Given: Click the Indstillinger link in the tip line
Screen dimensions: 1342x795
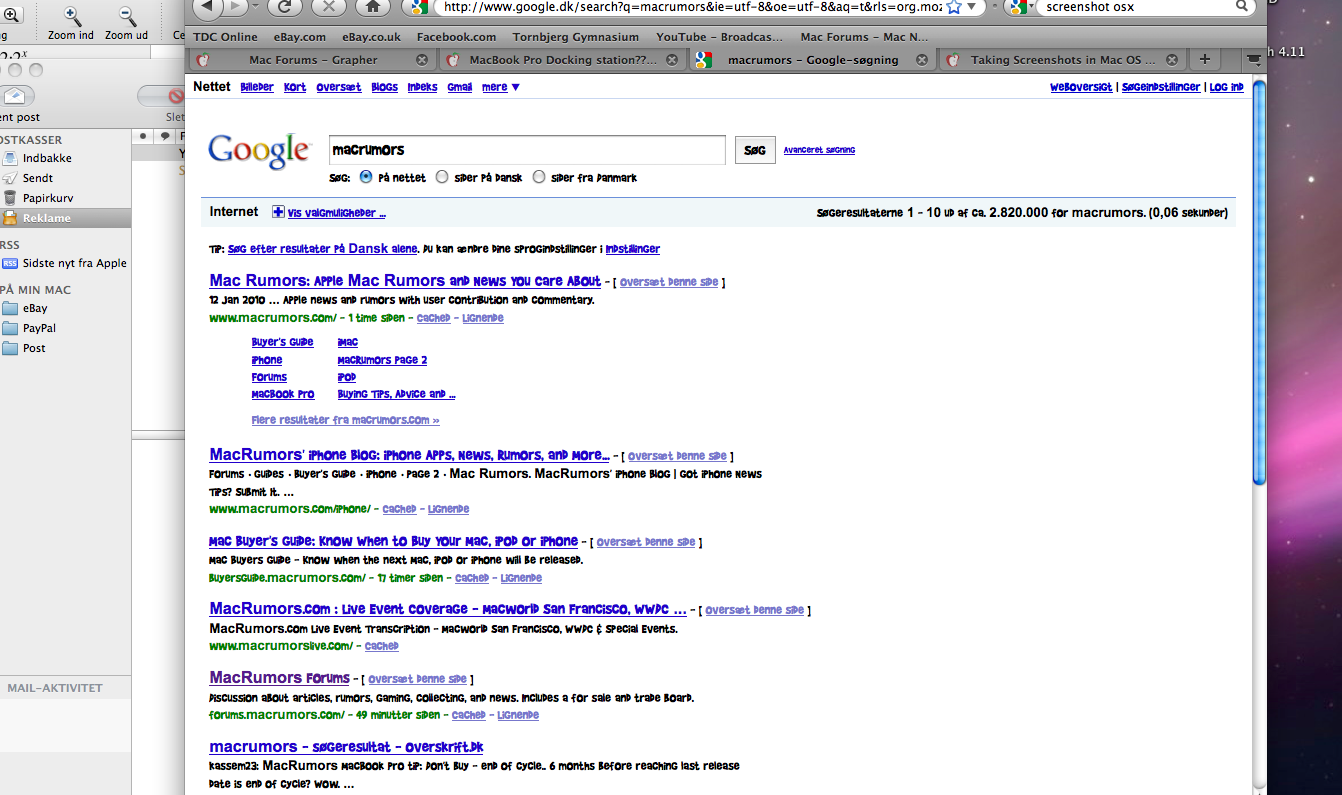Looking at the screenshot, I should click(x=632, y=249).
